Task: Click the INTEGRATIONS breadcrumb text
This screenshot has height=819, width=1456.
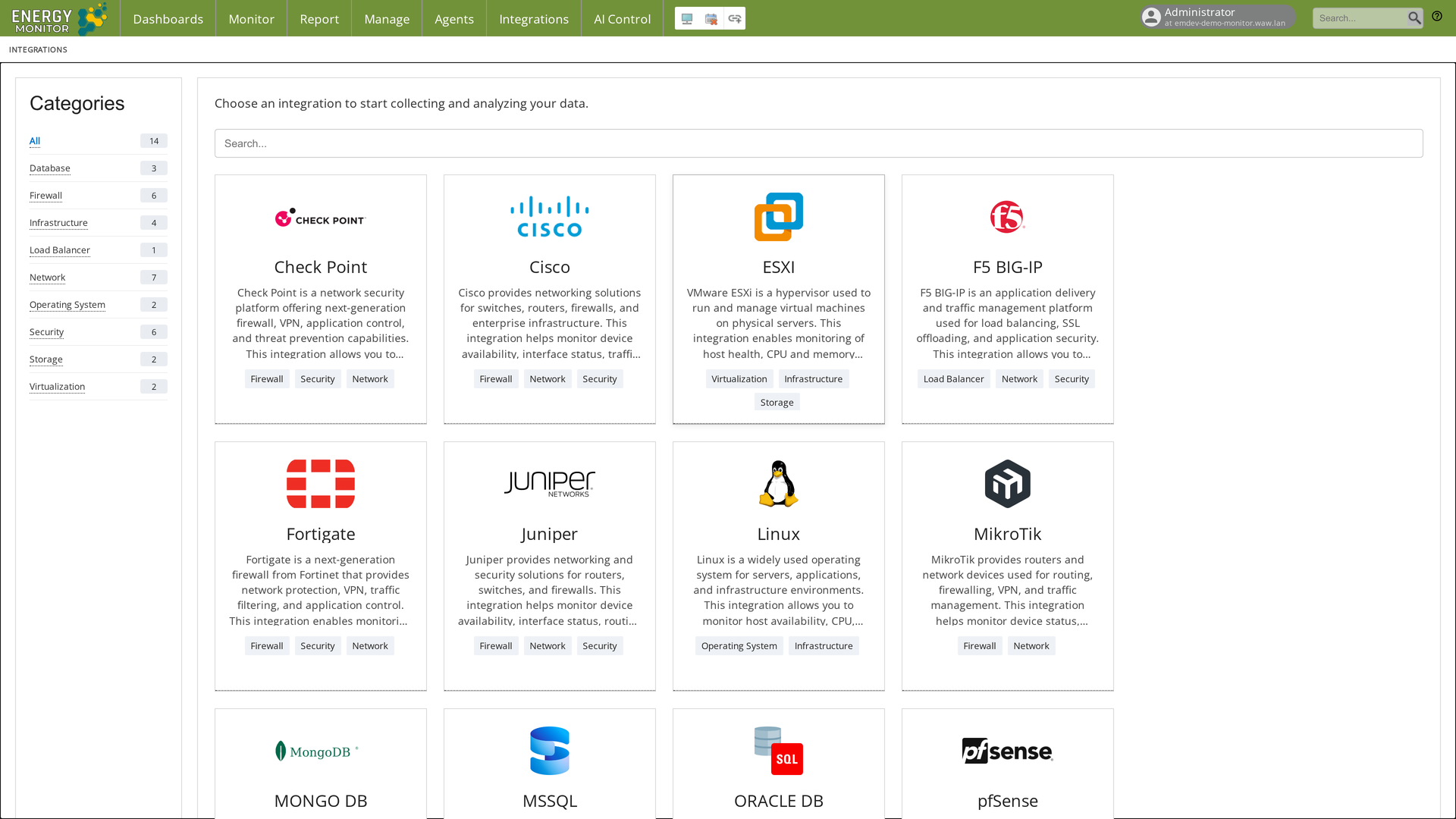Action: 38,50
